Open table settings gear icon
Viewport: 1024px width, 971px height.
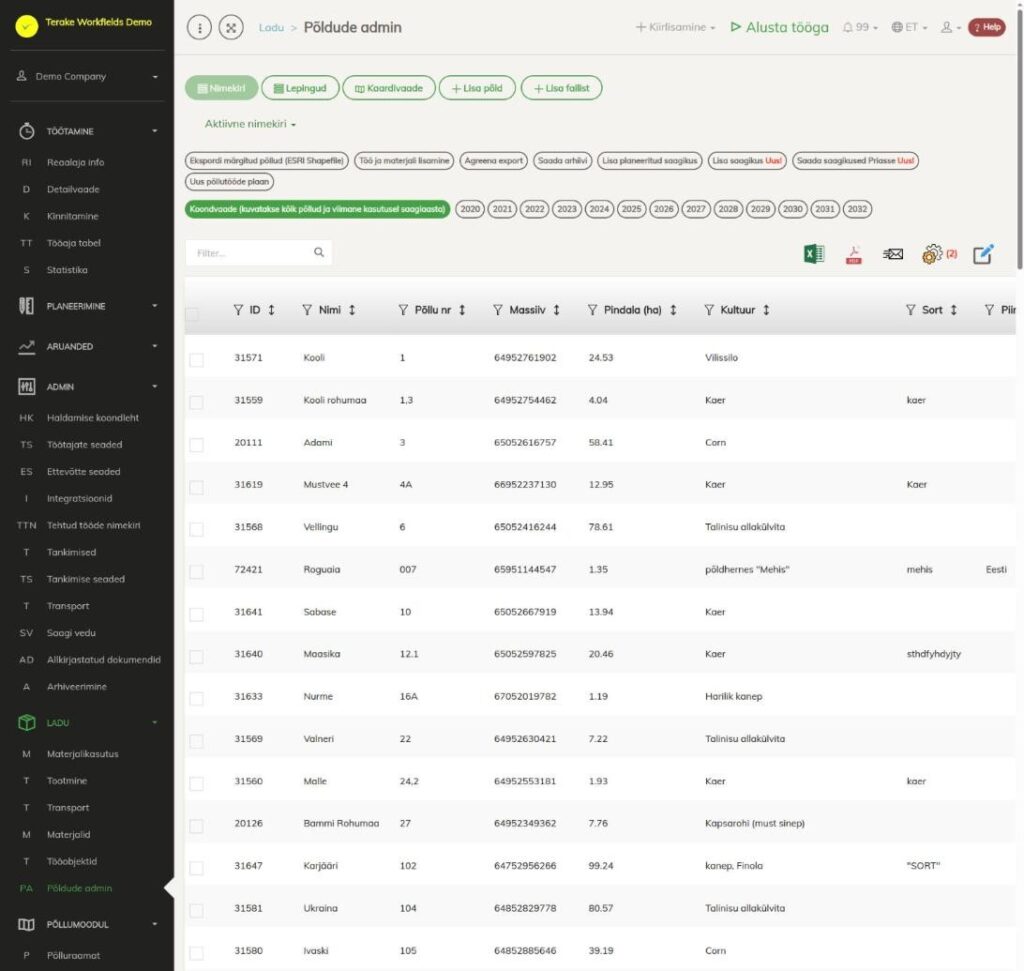coord(932,254)
